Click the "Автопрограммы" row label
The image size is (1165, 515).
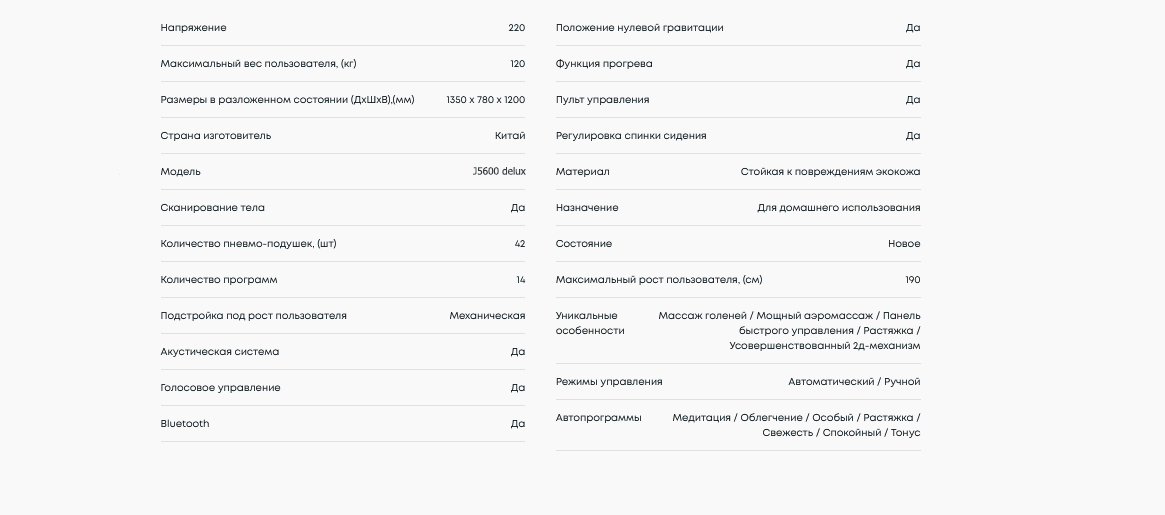pyautogui.click(x=598, y=418)
